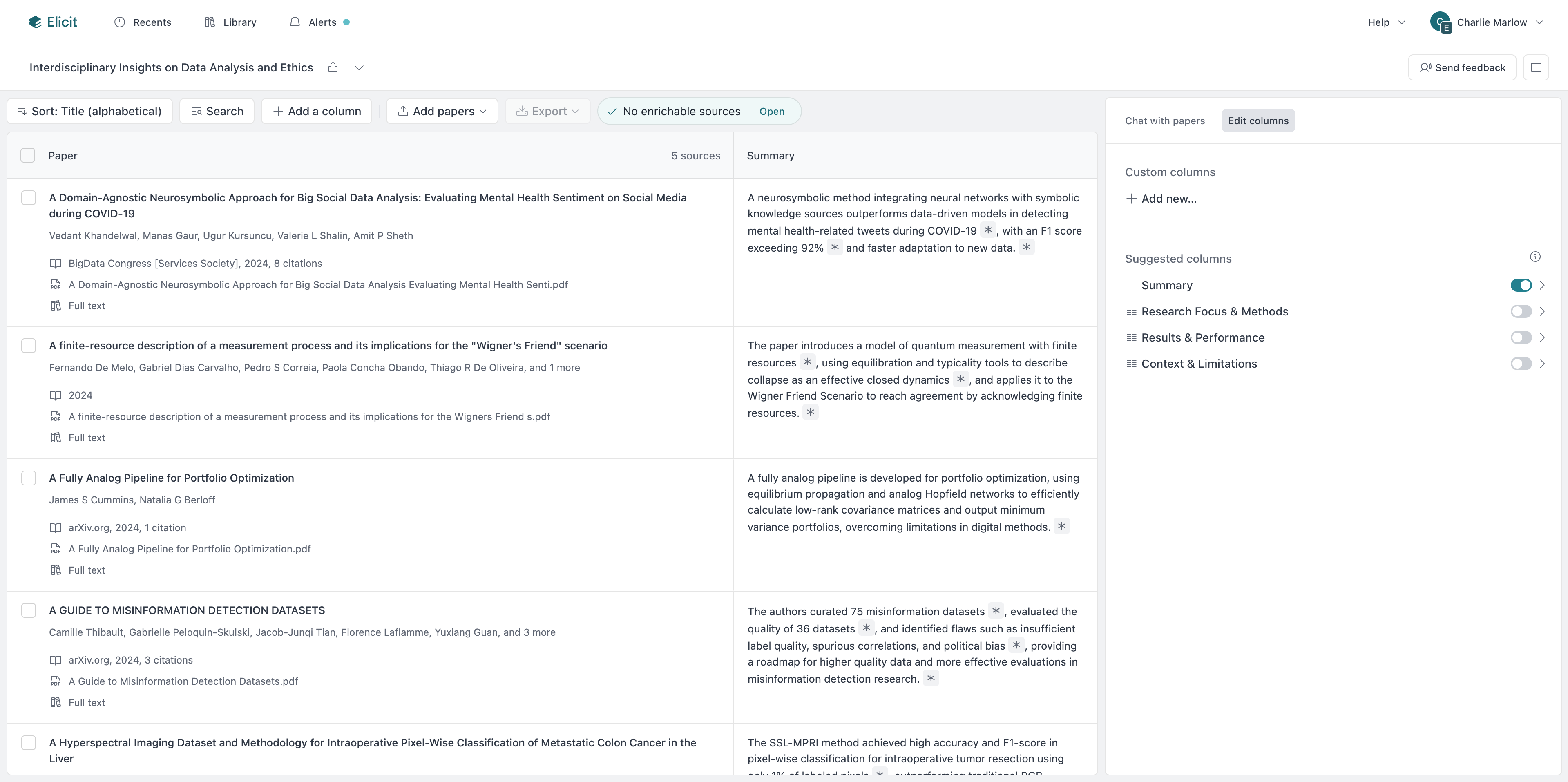Open the Library menu item
The height and width of the screenshot is (782, 1568).
(x=231, y=22)
